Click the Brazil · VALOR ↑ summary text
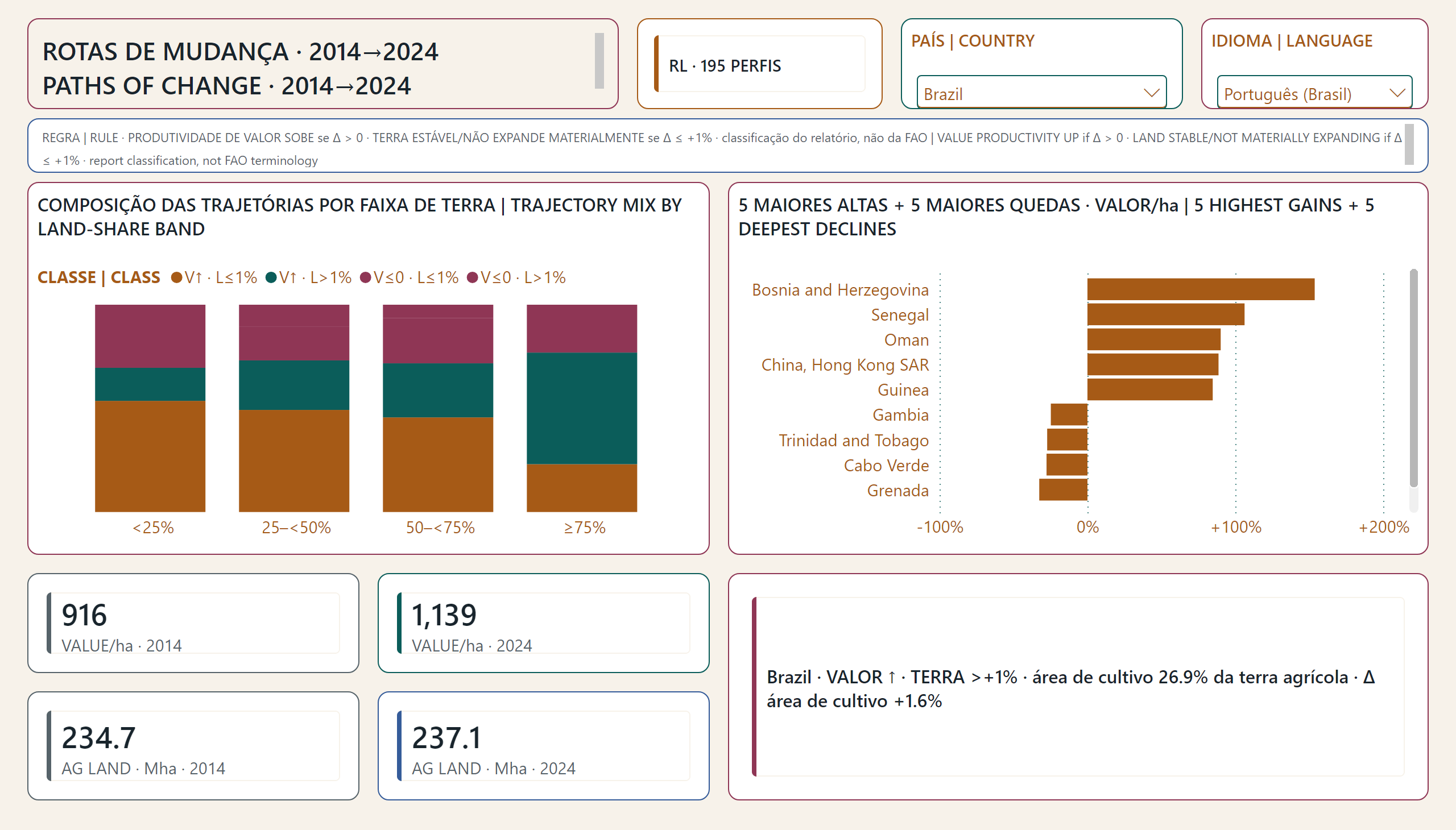This screenshot has width=1456, height=830. 1070,688
